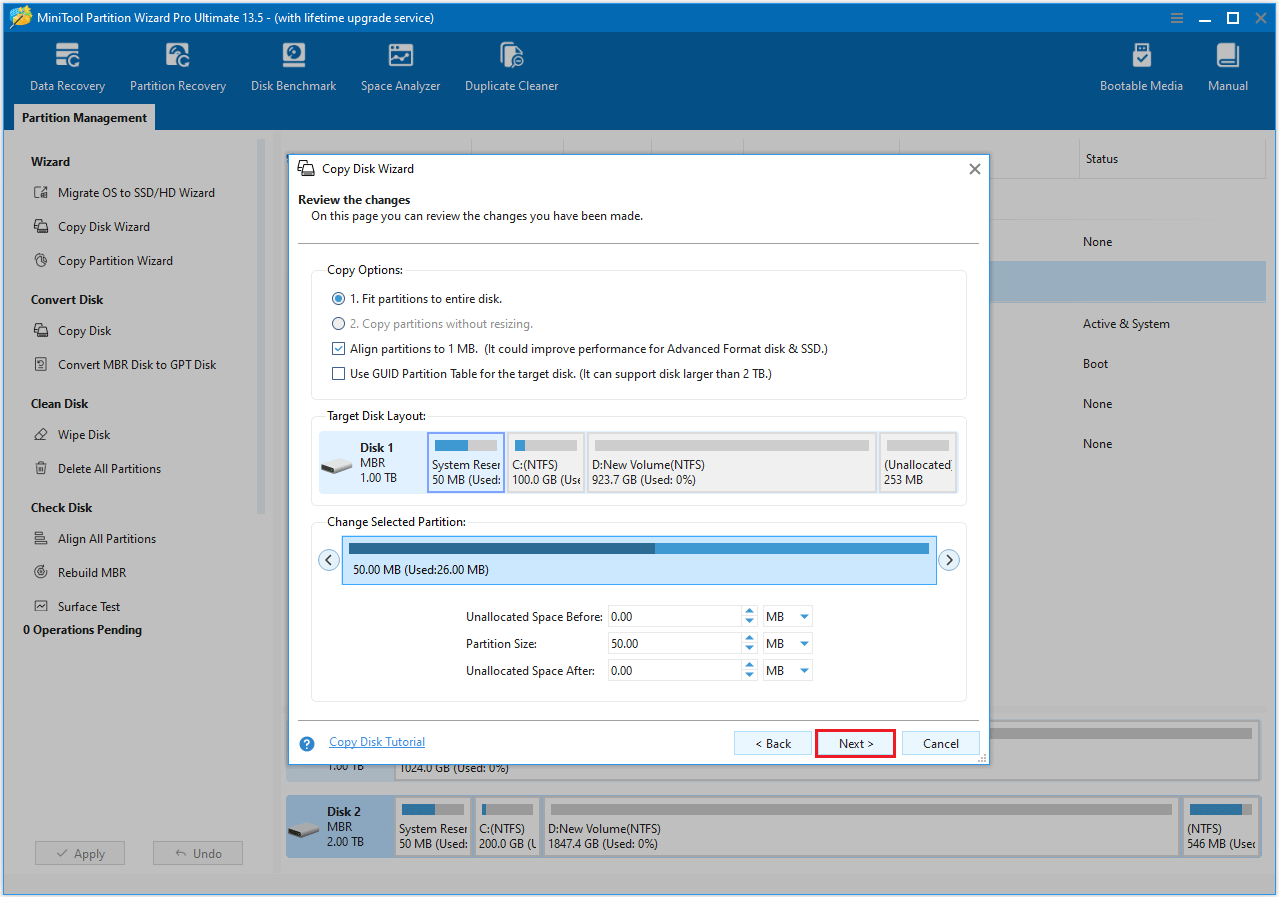
Task: Enable Use GUID Partition Table for target disk
Action: (x=338, y=372)
